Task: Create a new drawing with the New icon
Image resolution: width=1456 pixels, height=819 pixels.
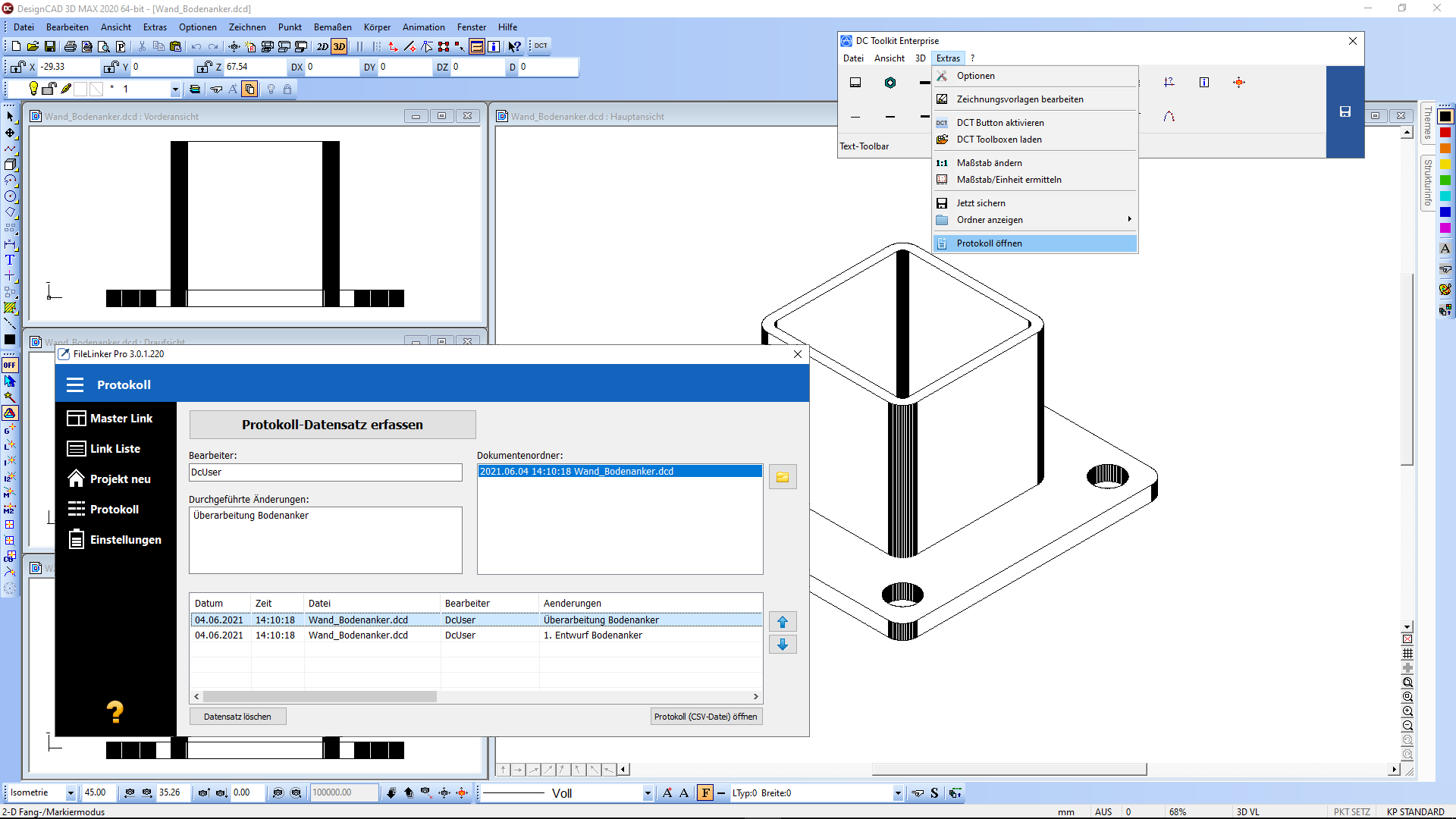Action: click(16, 46)
